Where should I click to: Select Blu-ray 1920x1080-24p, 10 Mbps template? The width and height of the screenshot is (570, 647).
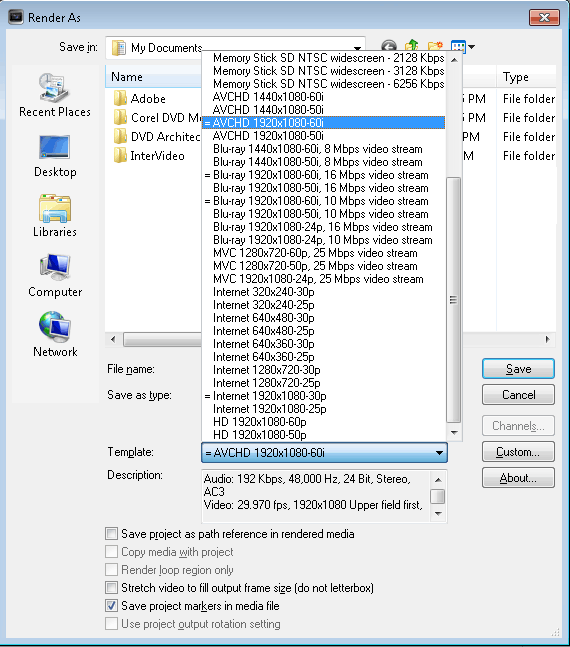click(324, 240)
